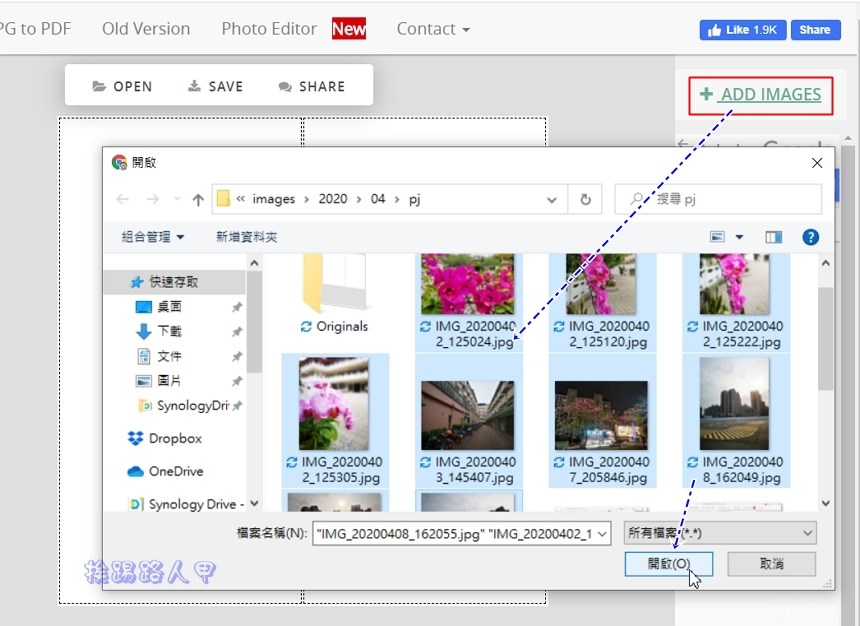Click the search pj input box
The width and height of the screenshot is (860, 626).
coord(718,199)
